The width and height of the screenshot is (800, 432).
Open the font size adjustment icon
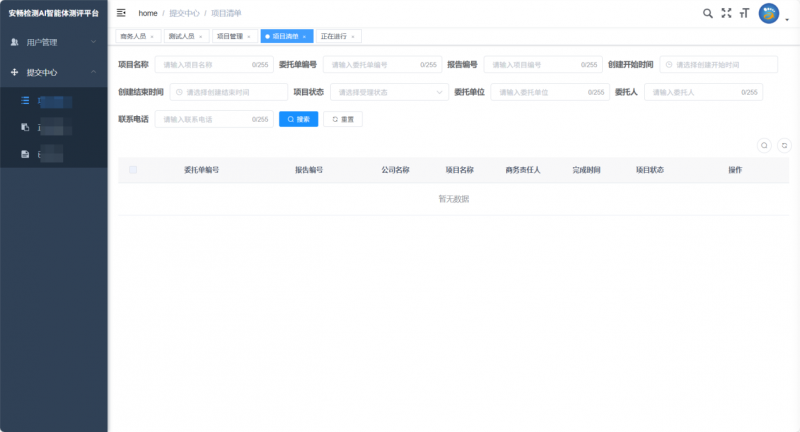[x=743, y=13]
